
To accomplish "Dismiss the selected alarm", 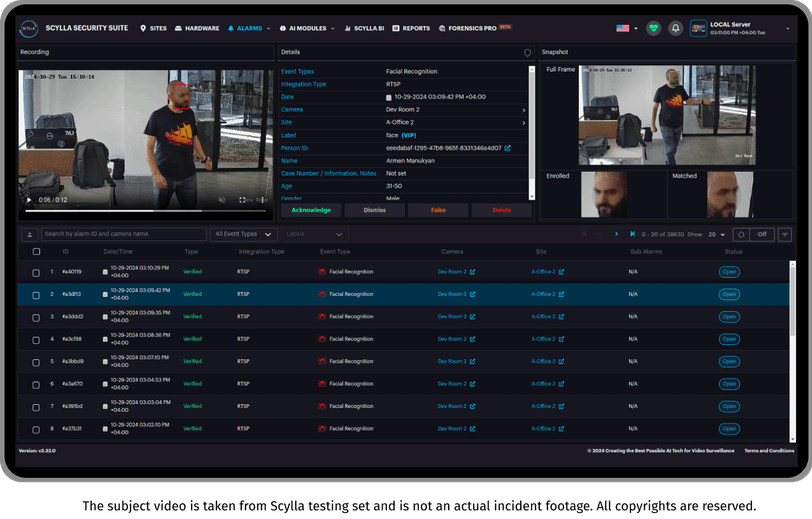I will (x=374, y=210).
